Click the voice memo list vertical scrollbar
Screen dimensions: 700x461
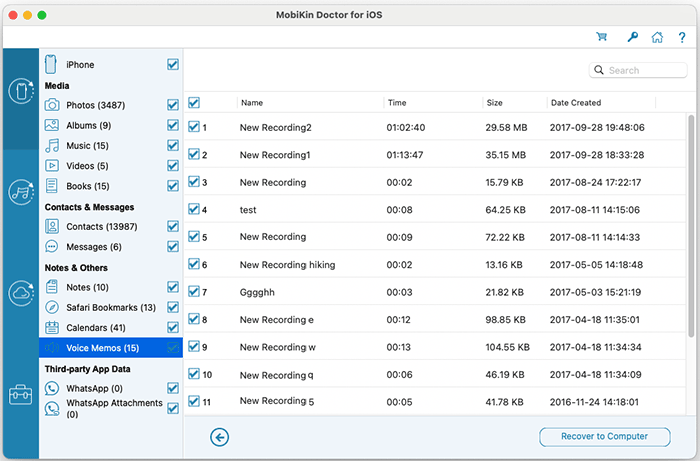coord(691,225)
